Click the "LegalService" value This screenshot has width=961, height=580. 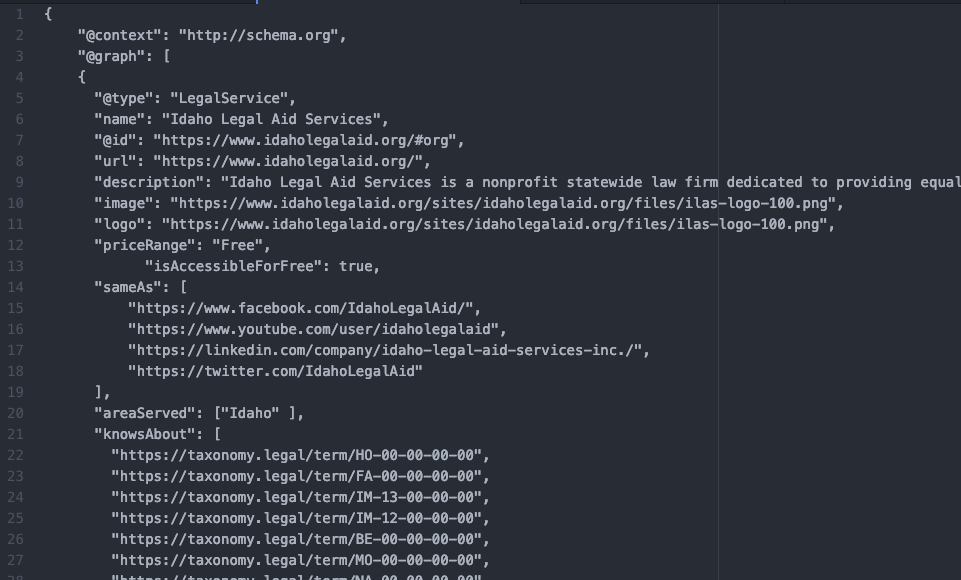(x=229, y=98)
